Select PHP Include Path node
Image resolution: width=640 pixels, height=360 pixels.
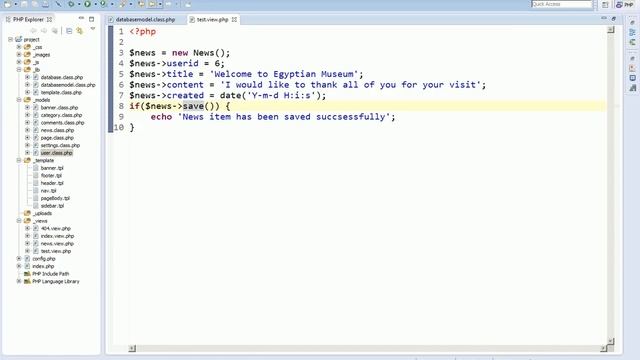click(x=51, y=274)
